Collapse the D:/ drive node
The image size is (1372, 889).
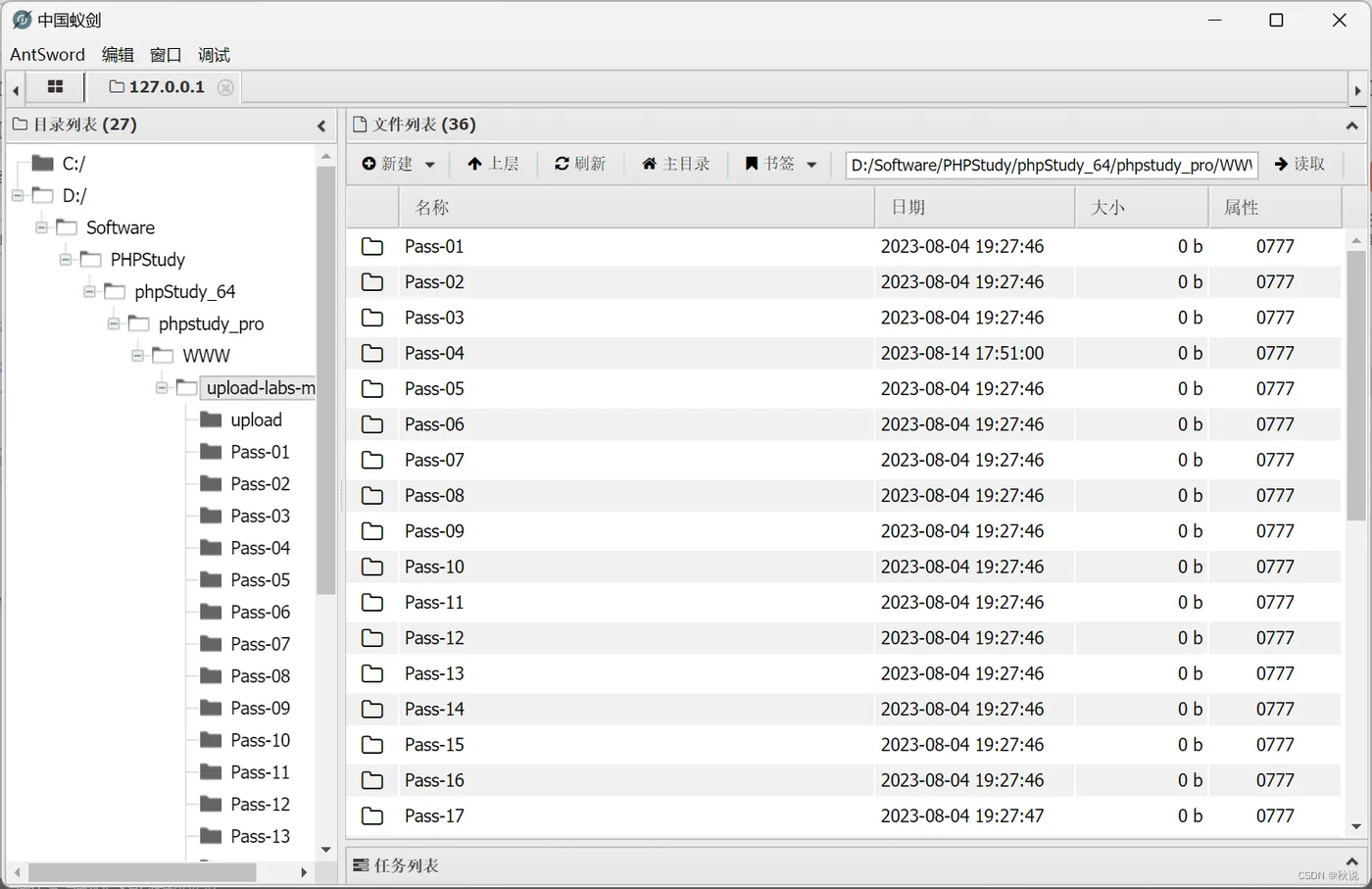pos(18,196)
